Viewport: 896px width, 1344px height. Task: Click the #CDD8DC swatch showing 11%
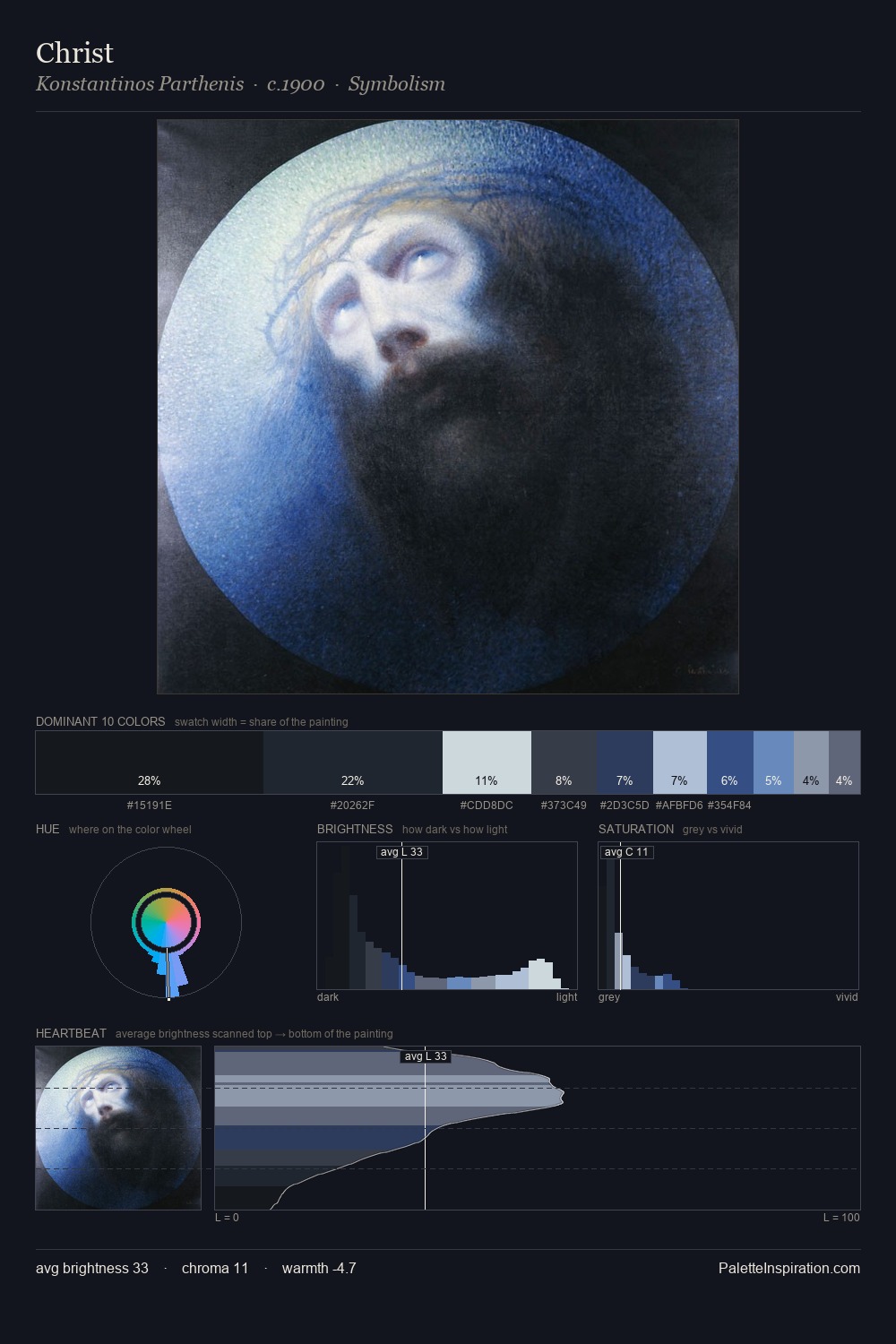487,762
